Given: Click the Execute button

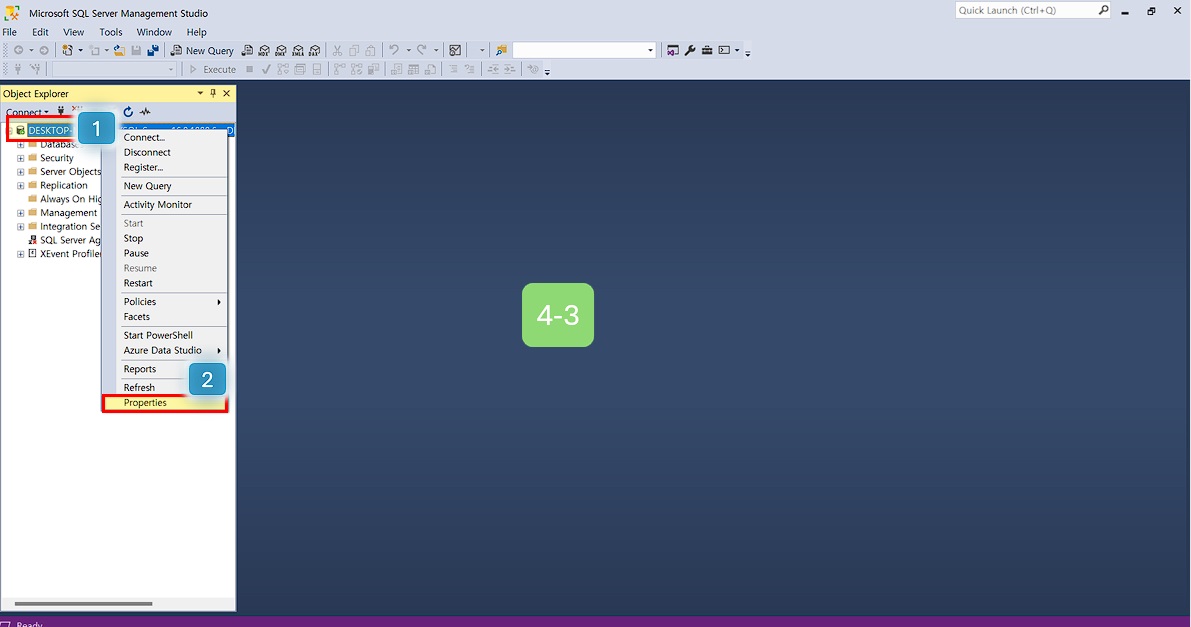Looking at the screenshot, I should coord(213,69).
